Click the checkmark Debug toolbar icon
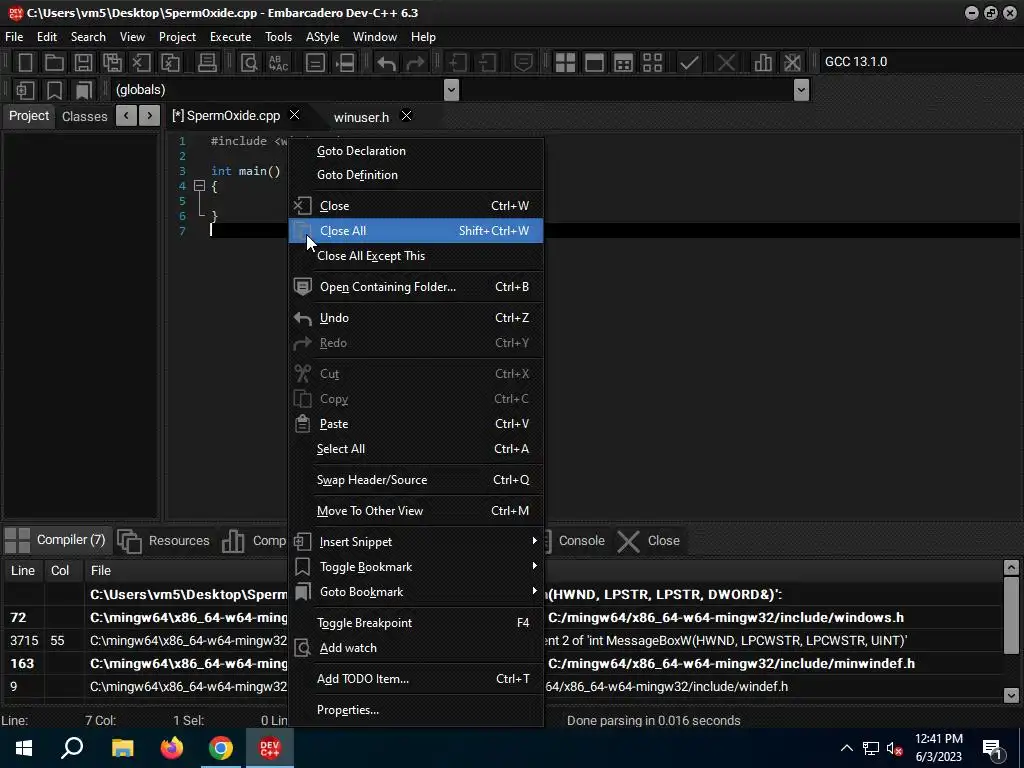1024x768 pixels. 689,62
